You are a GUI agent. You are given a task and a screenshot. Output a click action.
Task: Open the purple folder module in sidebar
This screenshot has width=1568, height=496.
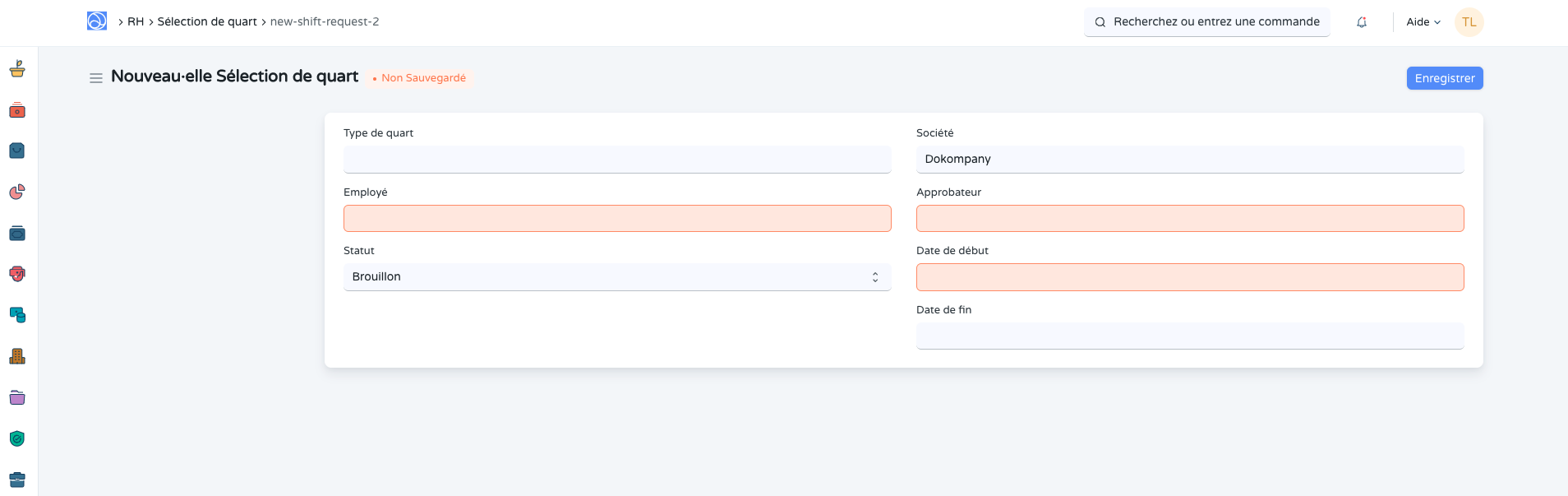(x=17, y=397)
